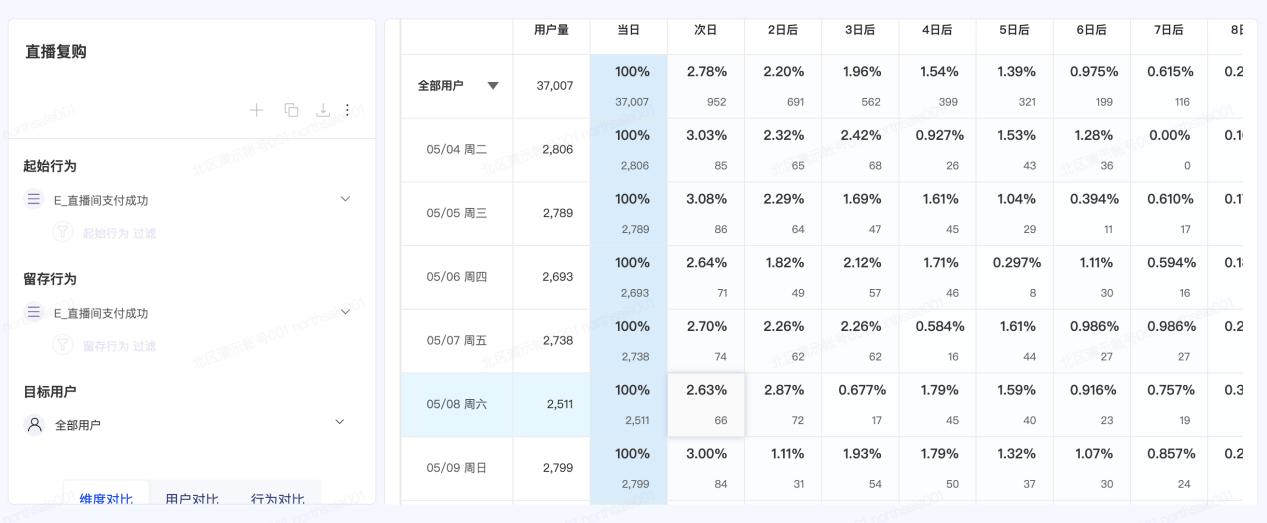The image size is (1267, 523).
Task: Expand 全部用户 triangle in table header
Action: pos(493,86)
